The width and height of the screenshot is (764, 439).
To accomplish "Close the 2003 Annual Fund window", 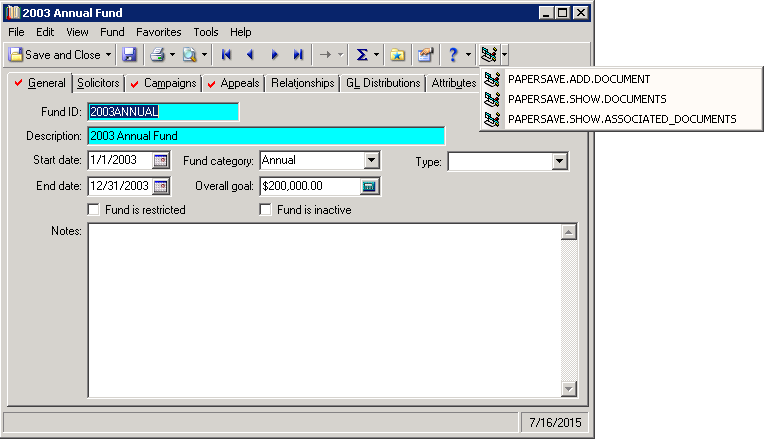I will 581,13.
